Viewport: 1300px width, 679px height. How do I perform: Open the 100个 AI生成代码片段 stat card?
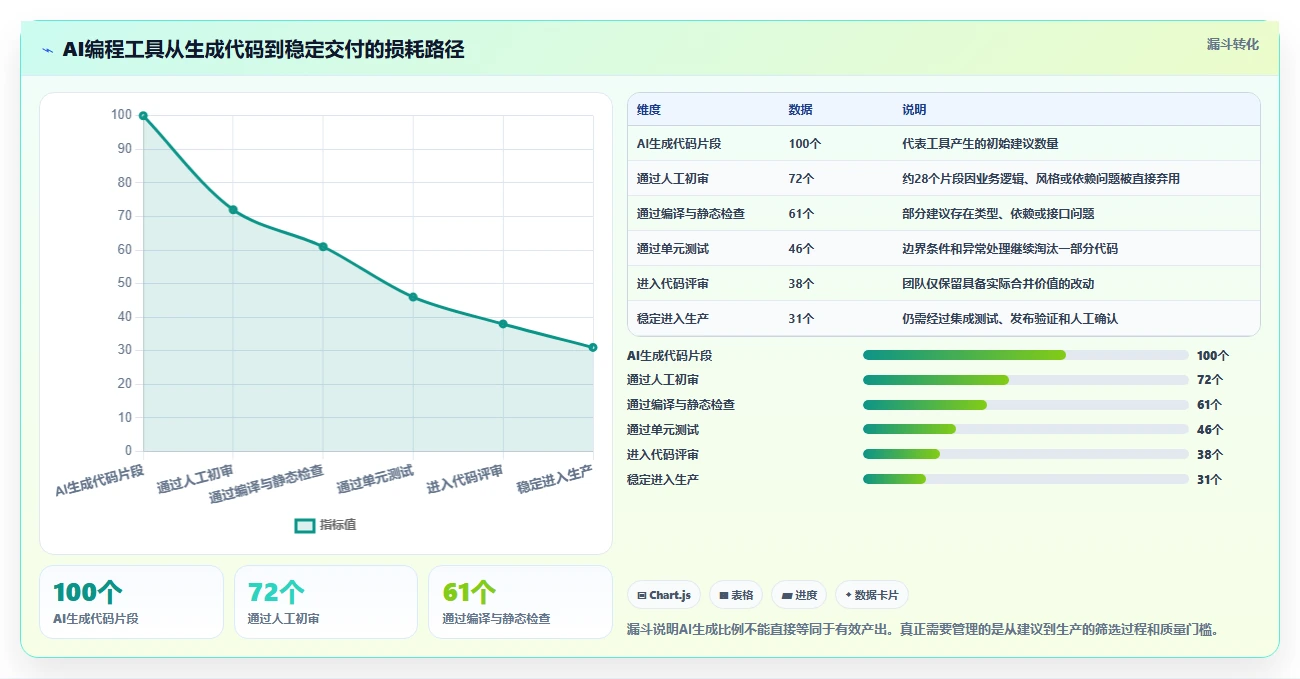click(131, 602)
